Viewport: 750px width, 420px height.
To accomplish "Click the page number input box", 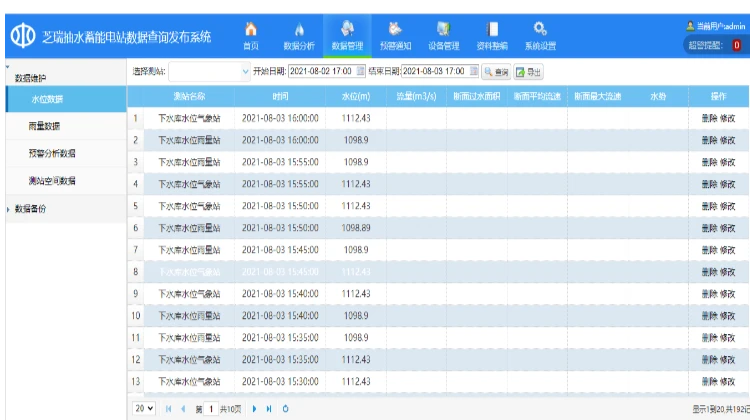I will [x=211, y=409].
